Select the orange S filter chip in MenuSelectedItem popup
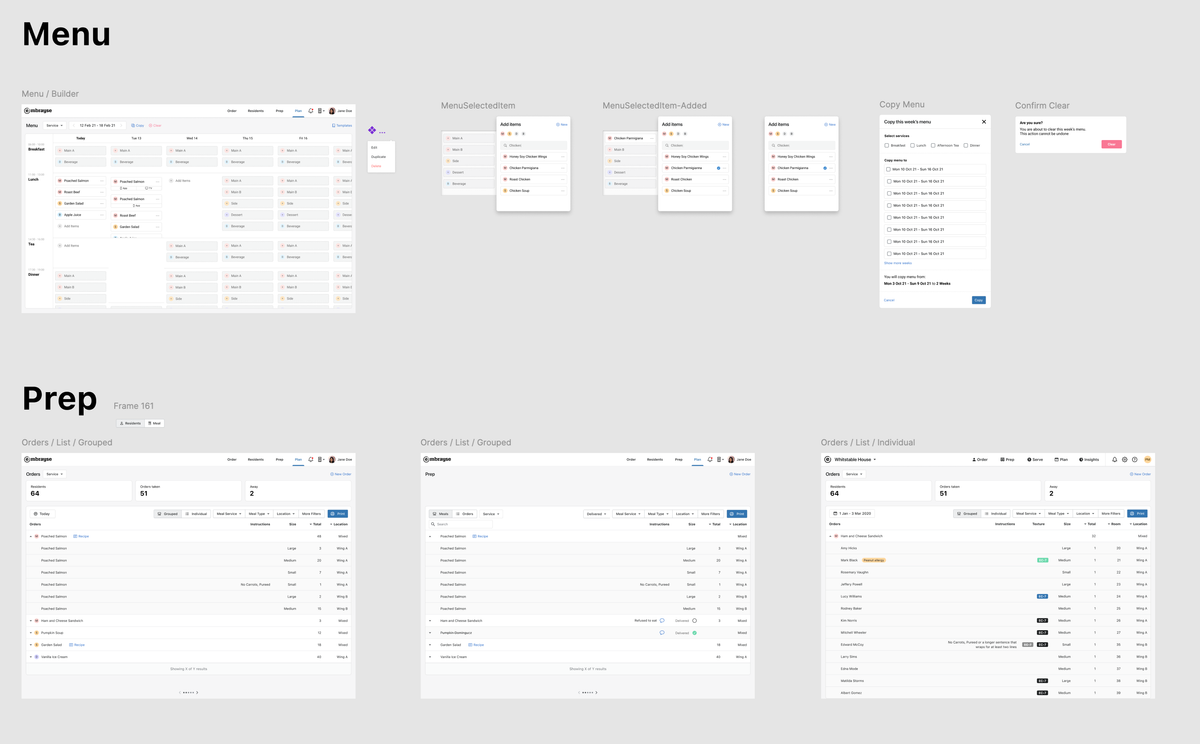This screenshot has width=1200, height=744. pyautogui.click(x=510, y=134)
